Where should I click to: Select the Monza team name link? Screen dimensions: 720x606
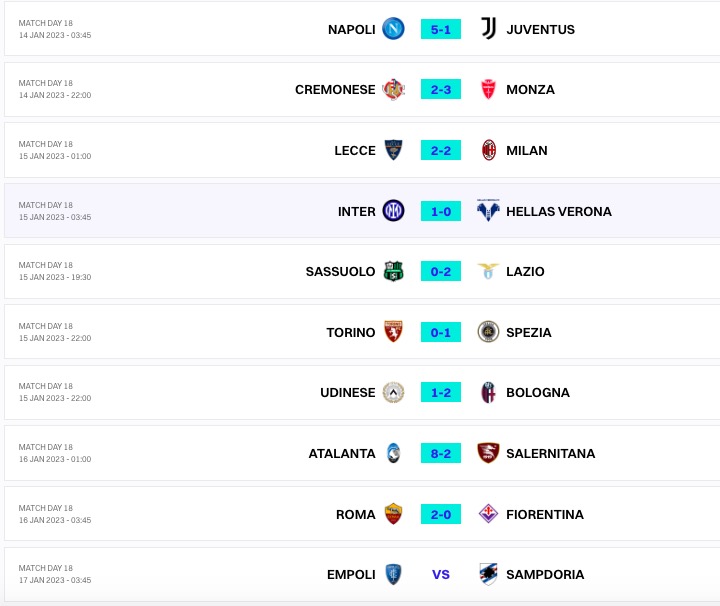[x=530, y=89]
